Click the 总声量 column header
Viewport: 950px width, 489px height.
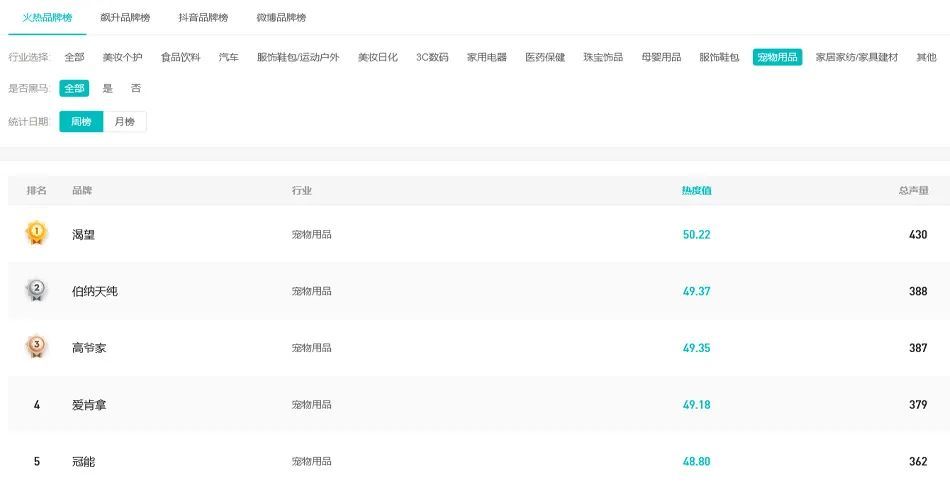pos(913,190)
